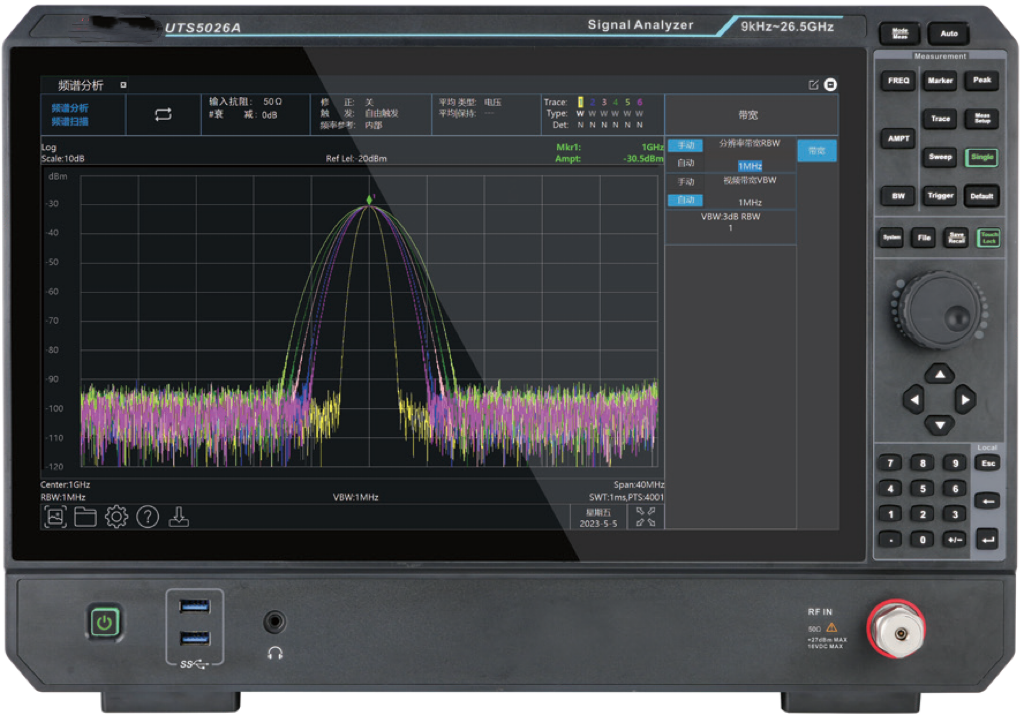Screen dimensions: 1024x719
Task: Open the VBW:3dB RBW ratio selector
Action: click(x=730, y=222)
